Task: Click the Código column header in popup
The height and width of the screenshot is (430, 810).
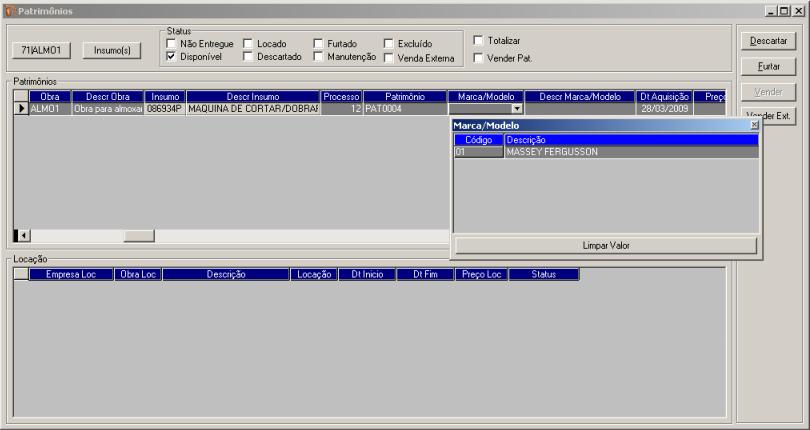Action: coord(478,140)
